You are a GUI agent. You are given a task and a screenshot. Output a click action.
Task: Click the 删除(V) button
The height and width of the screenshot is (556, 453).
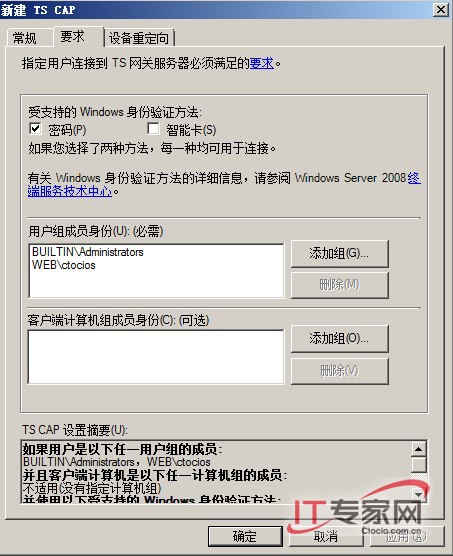pyautogui.click(x=340, y=371)
